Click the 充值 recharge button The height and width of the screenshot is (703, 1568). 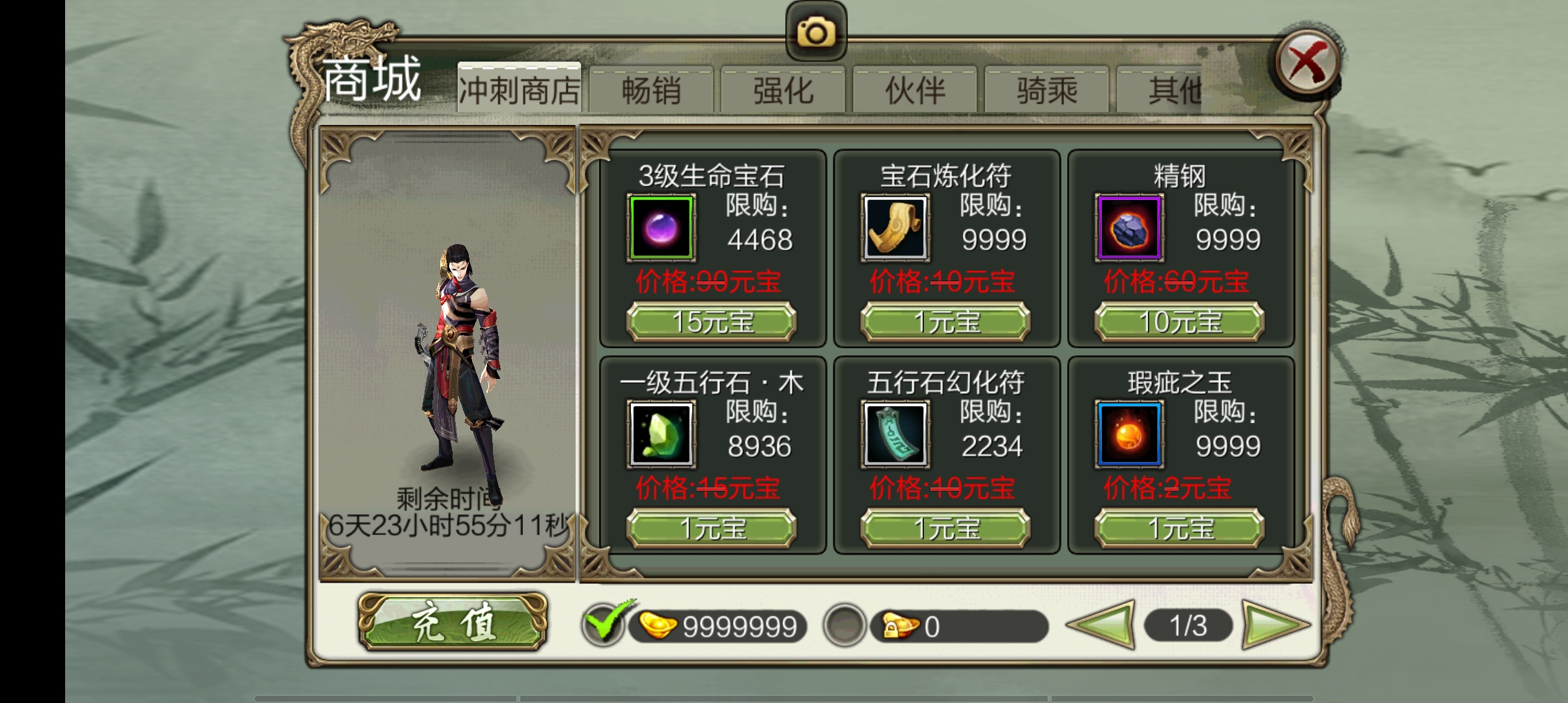(x=453, y=623)
